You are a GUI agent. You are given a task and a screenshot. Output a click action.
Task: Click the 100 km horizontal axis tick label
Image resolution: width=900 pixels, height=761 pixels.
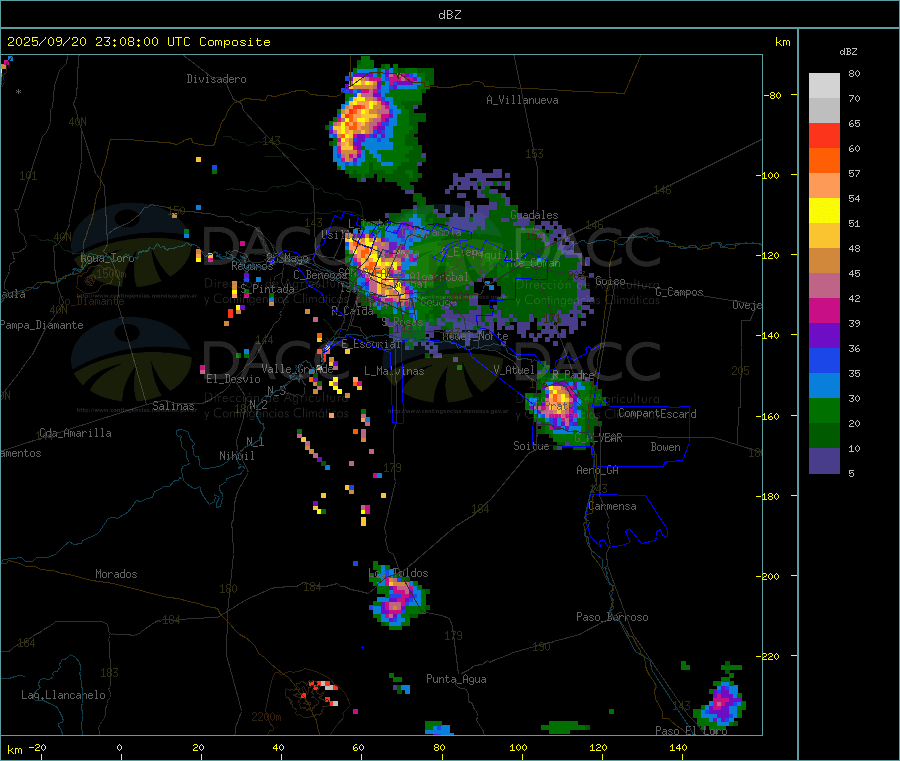coord(518,747)
